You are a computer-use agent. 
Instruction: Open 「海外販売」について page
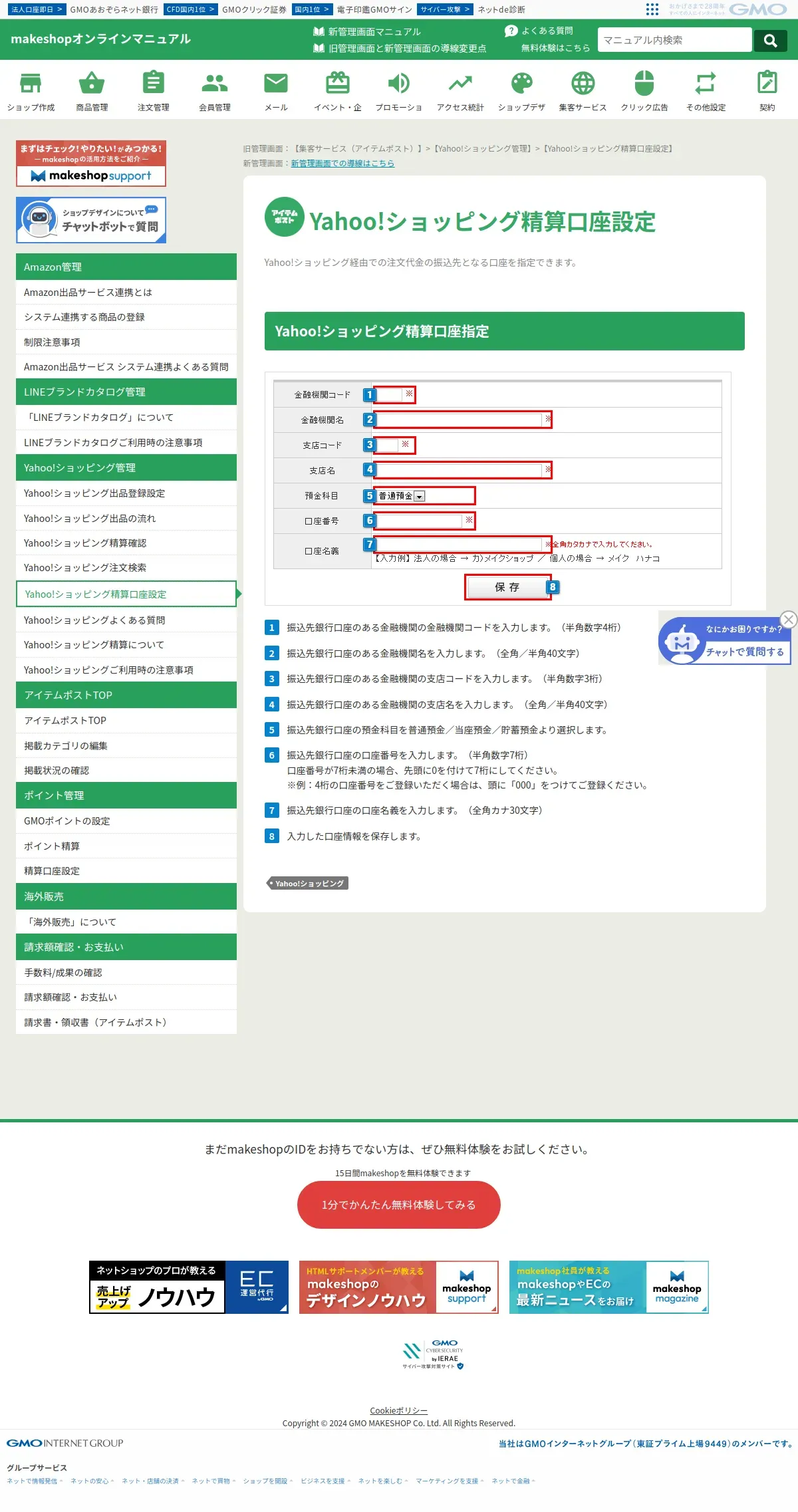(126, 922)
